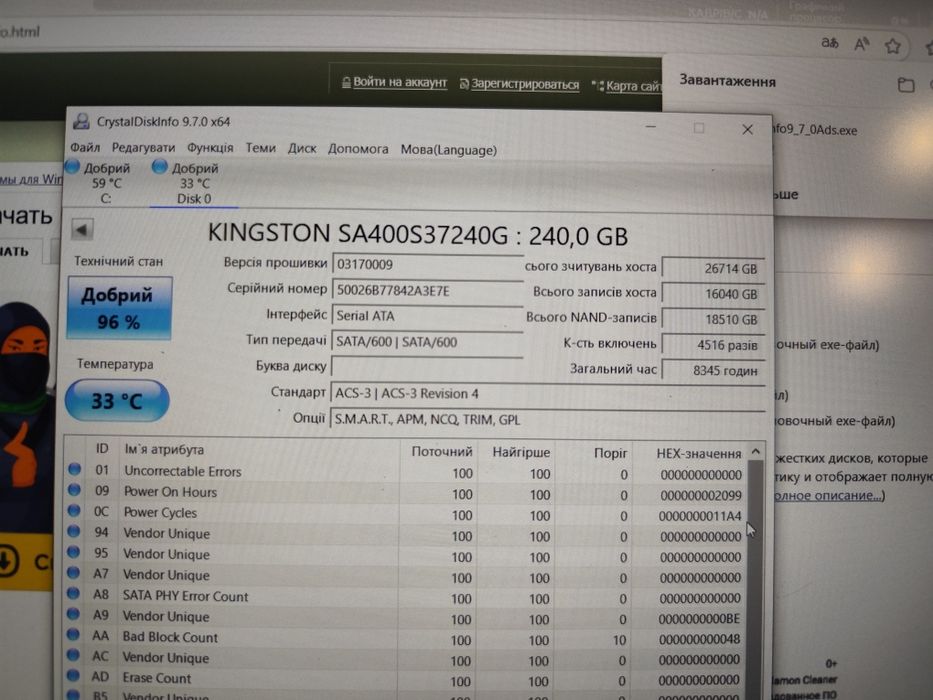Click the status dot for attribute 94
This screenshot has height=700, width=933.
[74, 531]
